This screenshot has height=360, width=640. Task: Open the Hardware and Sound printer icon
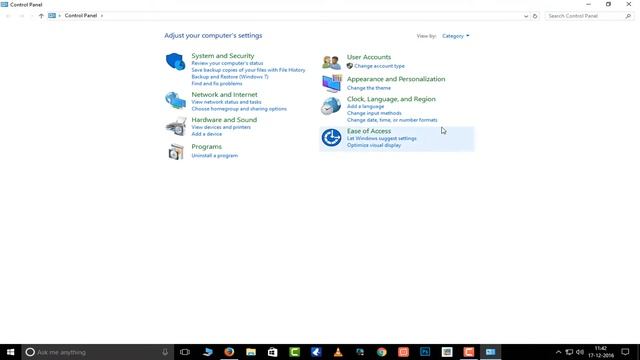[x=176, y=127]
